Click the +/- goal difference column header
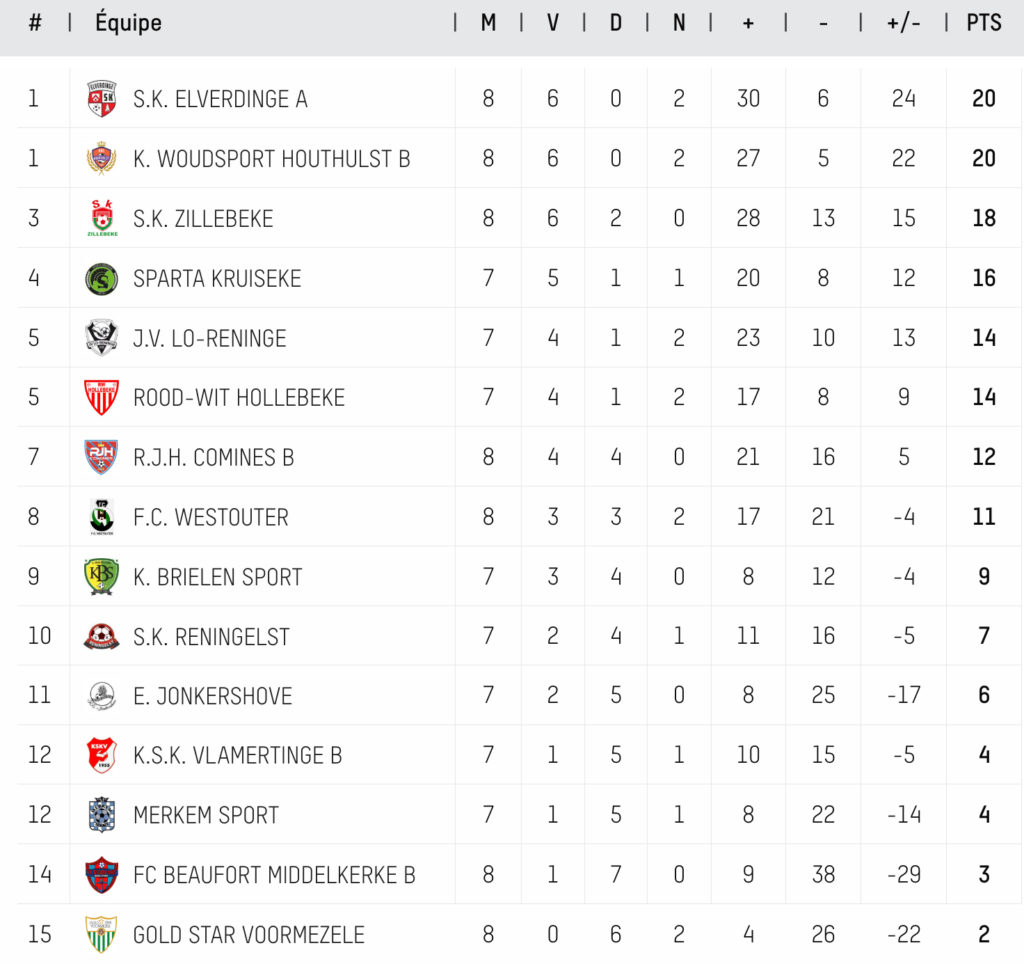The width and height of the screenshot is (1024, 973). [x=903, y=23]
